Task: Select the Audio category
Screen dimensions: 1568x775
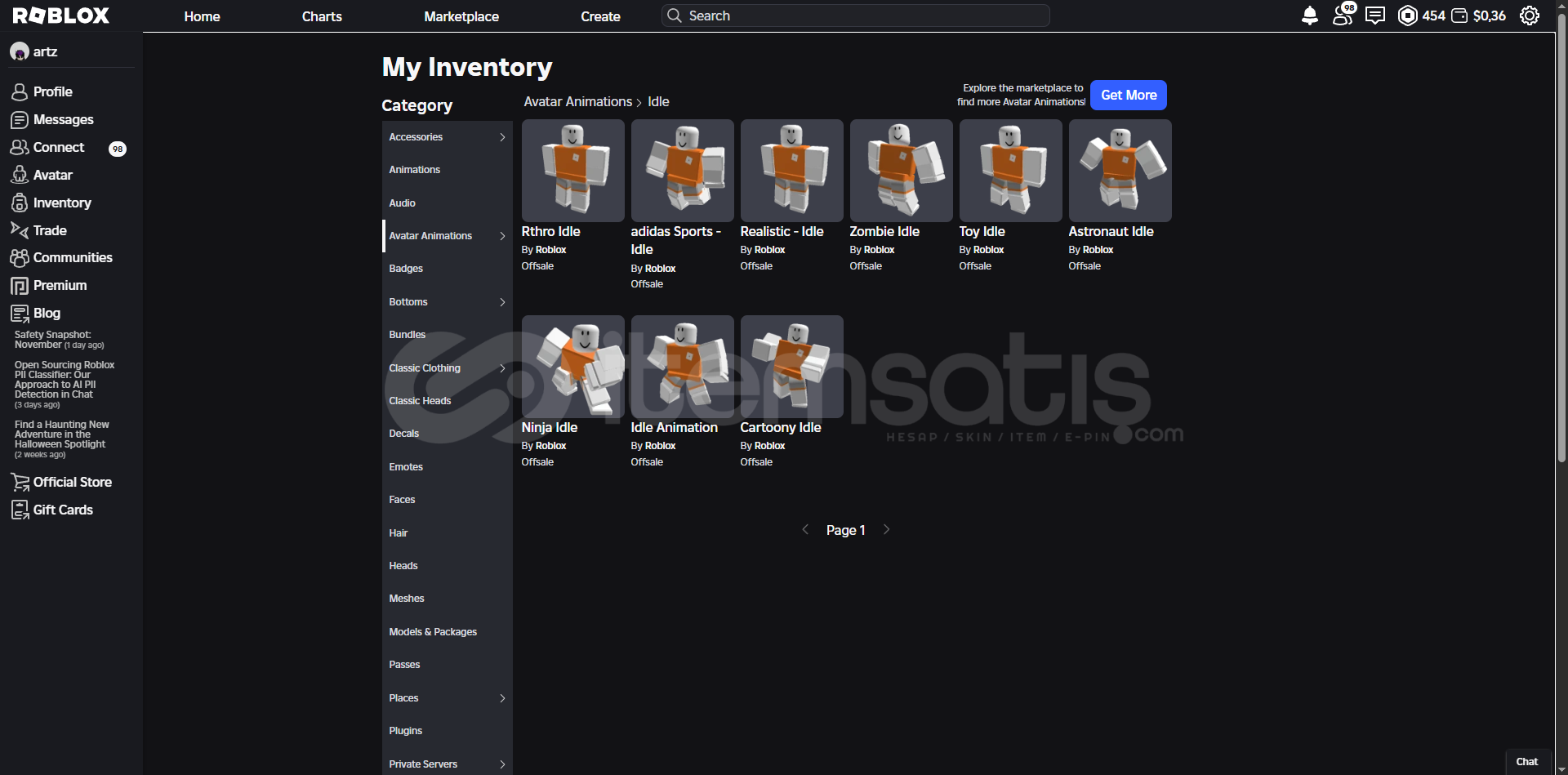Action: (x=448, y=203)
